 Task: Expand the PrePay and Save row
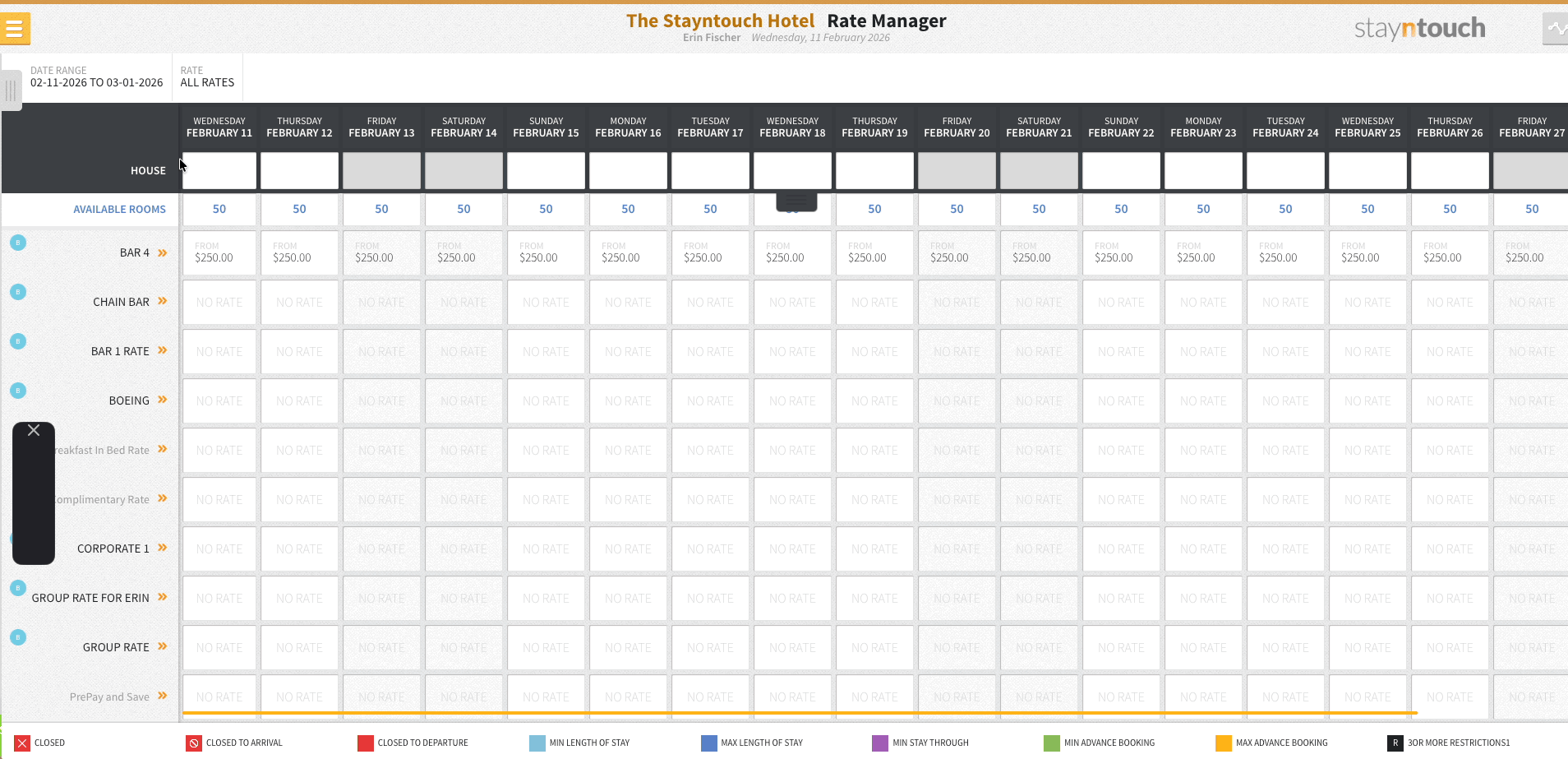click(163, 696)
